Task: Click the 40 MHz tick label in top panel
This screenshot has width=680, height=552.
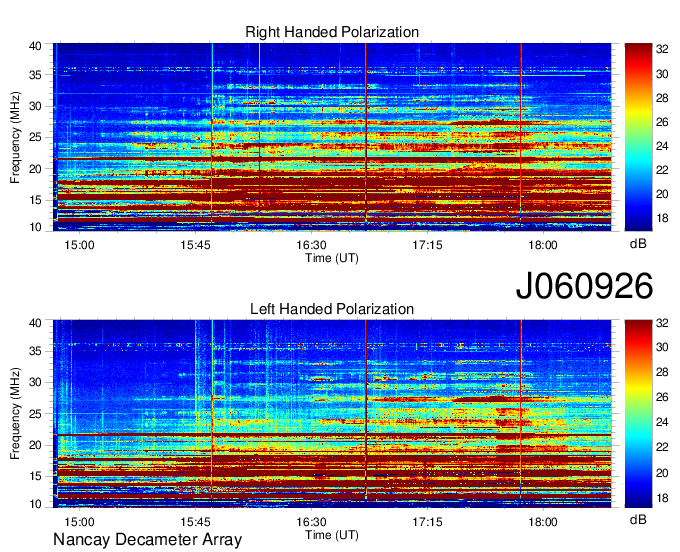Action: click(x=36, y=46)
